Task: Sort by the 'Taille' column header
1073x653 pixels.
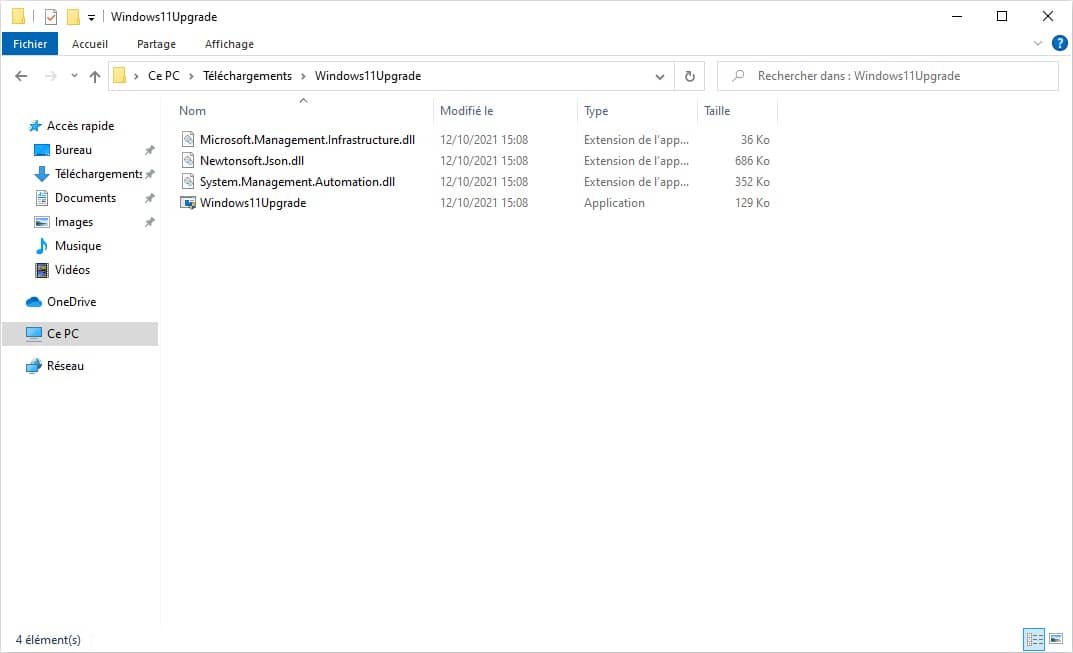Action: [x=716, y=111]
